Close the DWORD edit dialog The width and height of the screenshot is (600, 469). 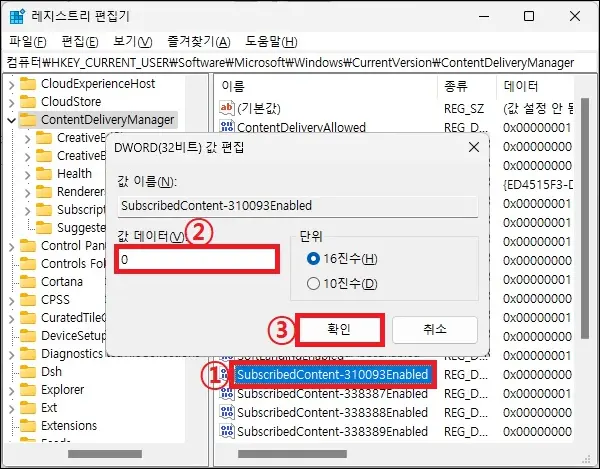click(x=474, y=147)
